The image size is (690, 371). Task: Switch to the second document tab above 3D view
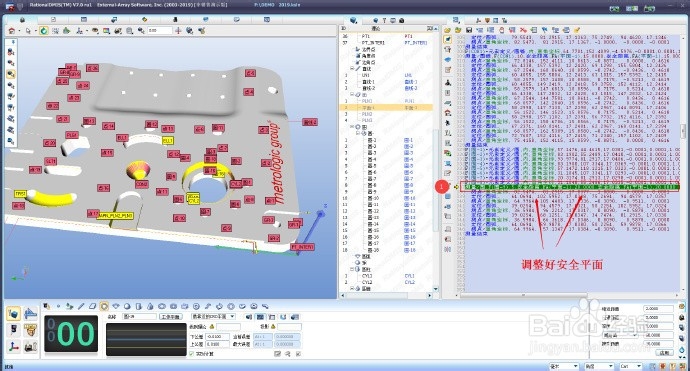(x=53, y=20)
